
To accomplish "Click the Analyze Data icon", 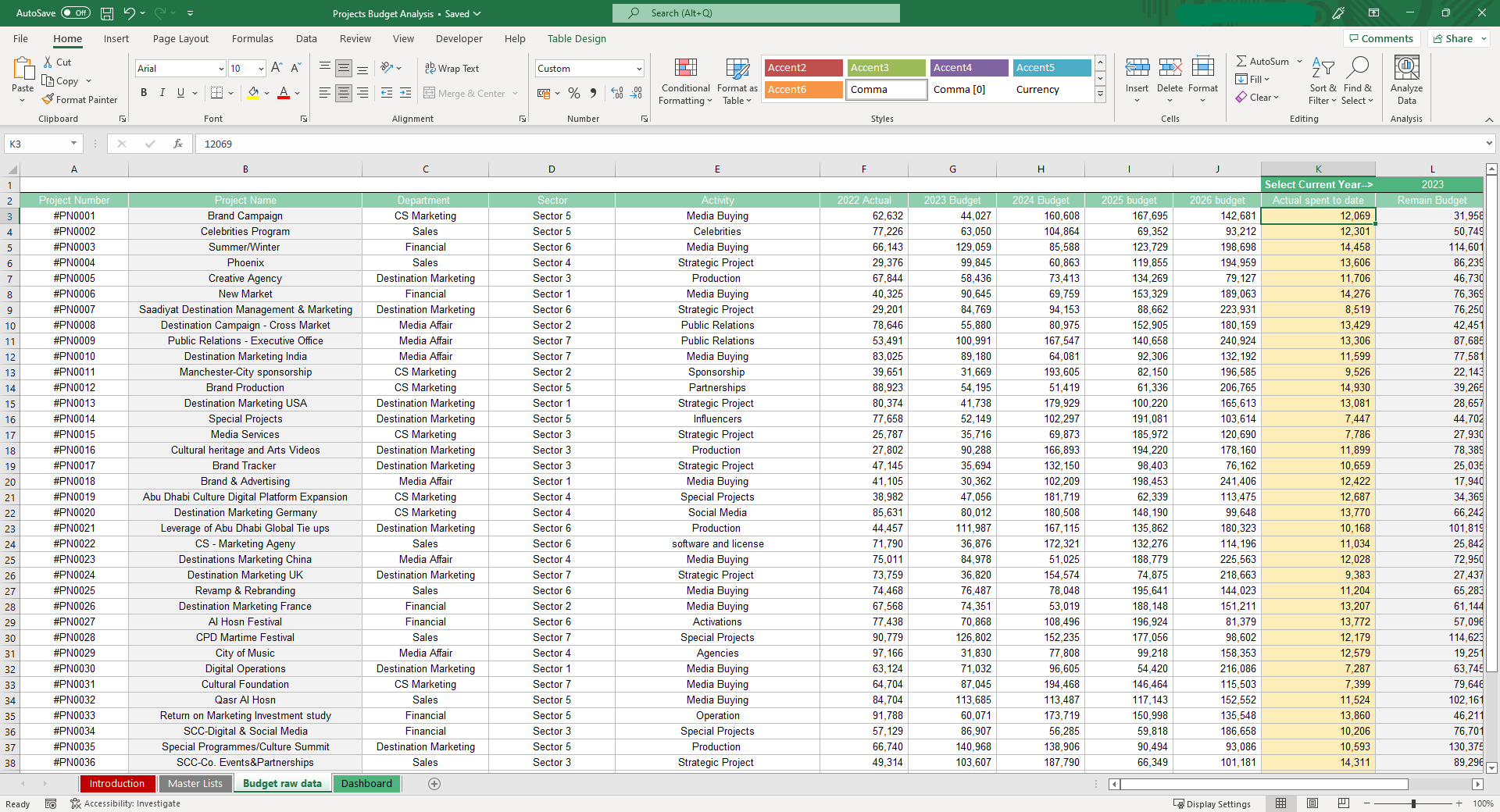I will tap(1406, 80).
